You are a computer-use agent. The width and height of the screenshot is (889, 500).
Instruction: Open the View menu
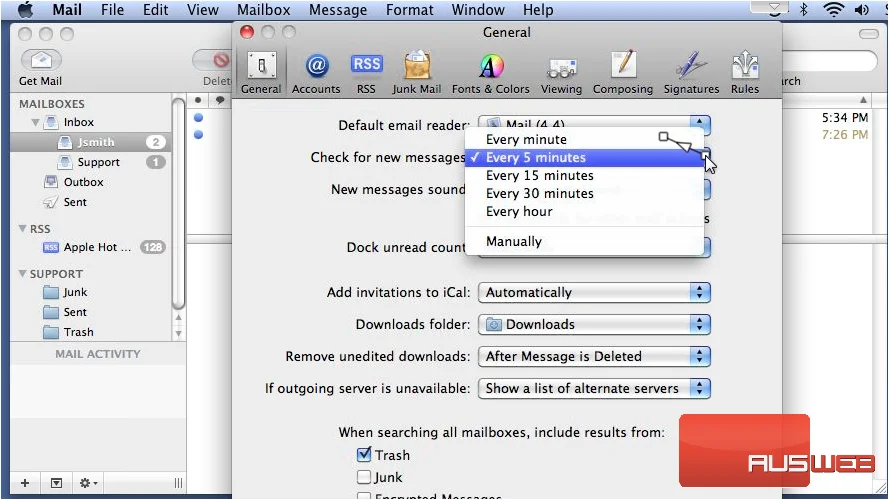(x=202, y=10)
